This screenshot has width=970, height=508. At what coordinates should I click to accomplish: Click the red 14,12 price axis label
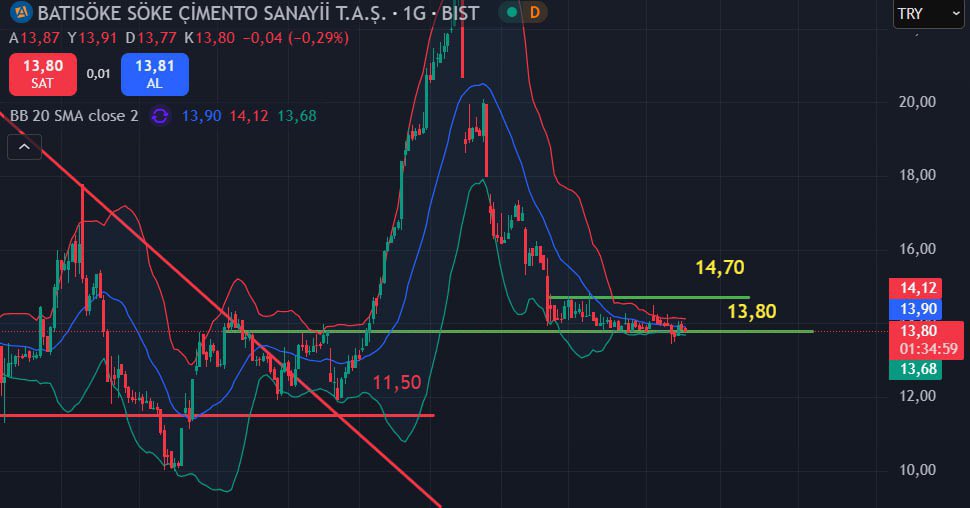(x=915, y=288)
